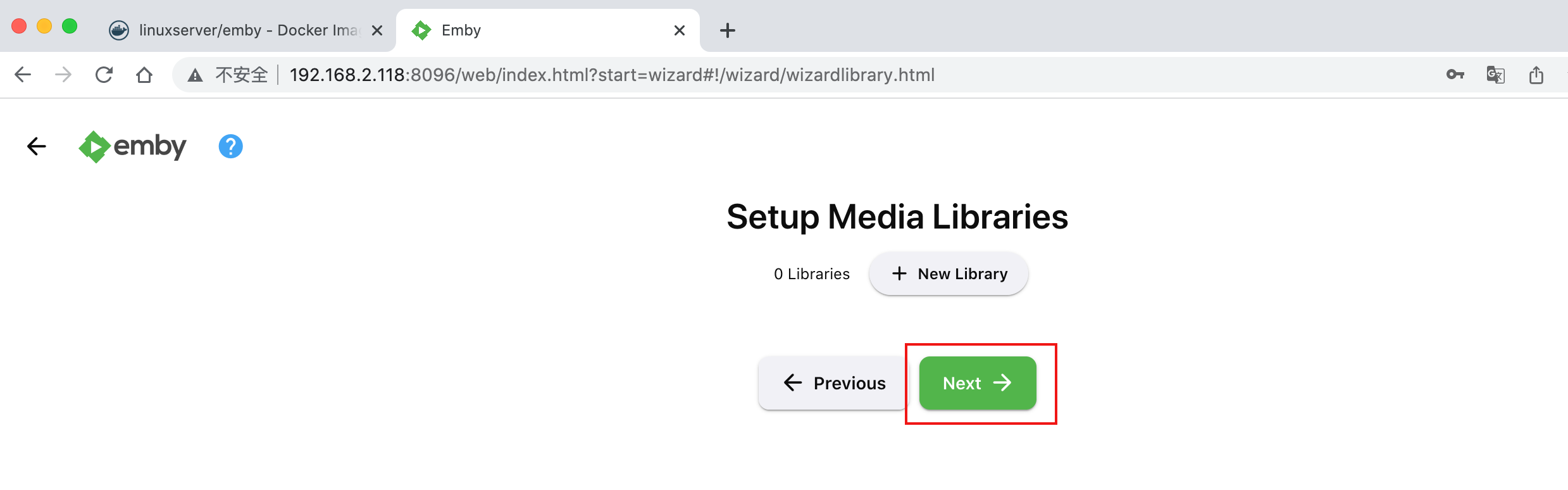This screenshot has width=1568, height=490.
Task: Switch to the linuxserver/emby Docker tab
Action: click(x=240, y=30)
